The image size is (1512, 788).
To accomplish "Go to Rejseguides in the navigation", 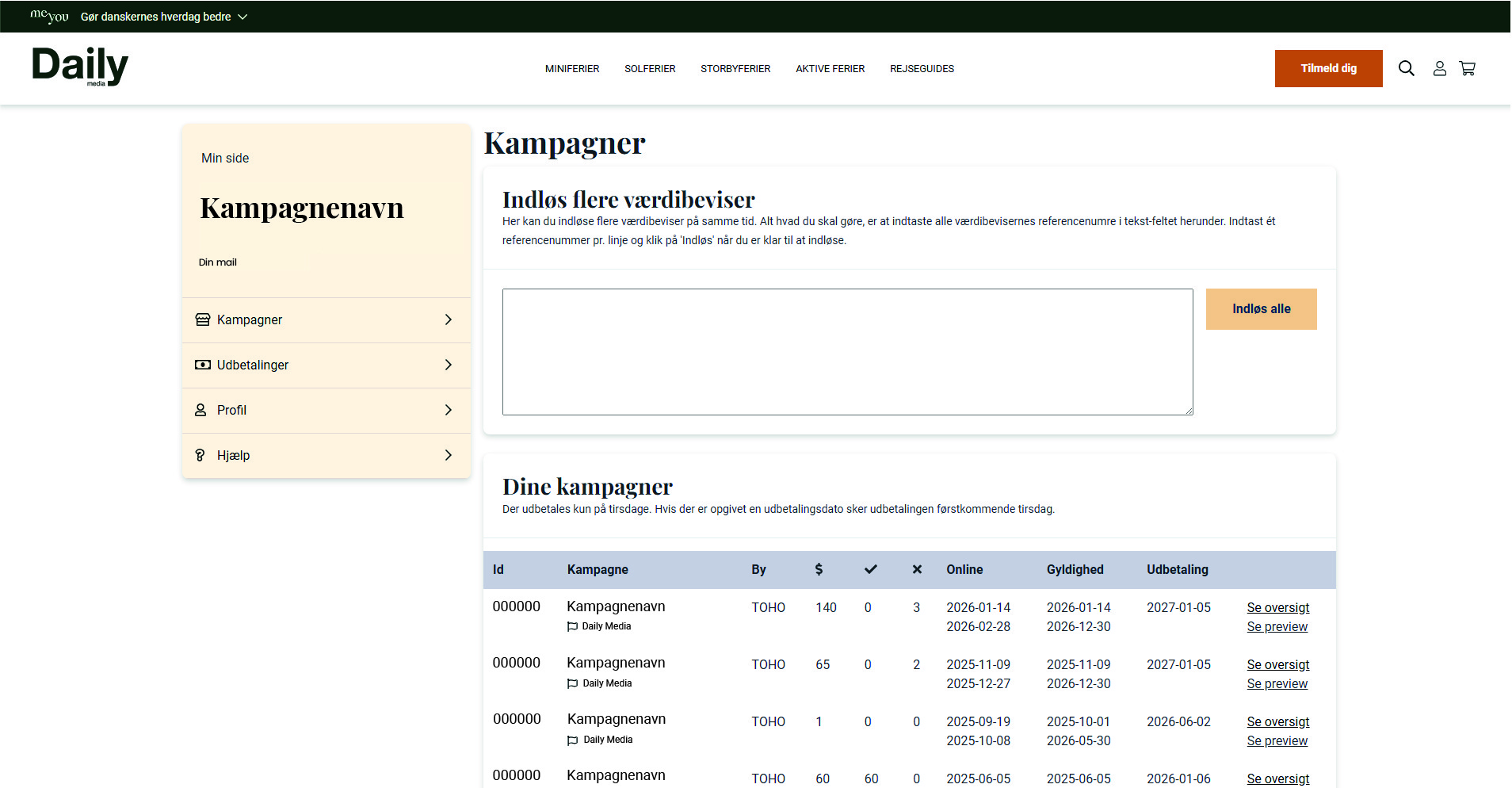I will click(x=921, y=69).
